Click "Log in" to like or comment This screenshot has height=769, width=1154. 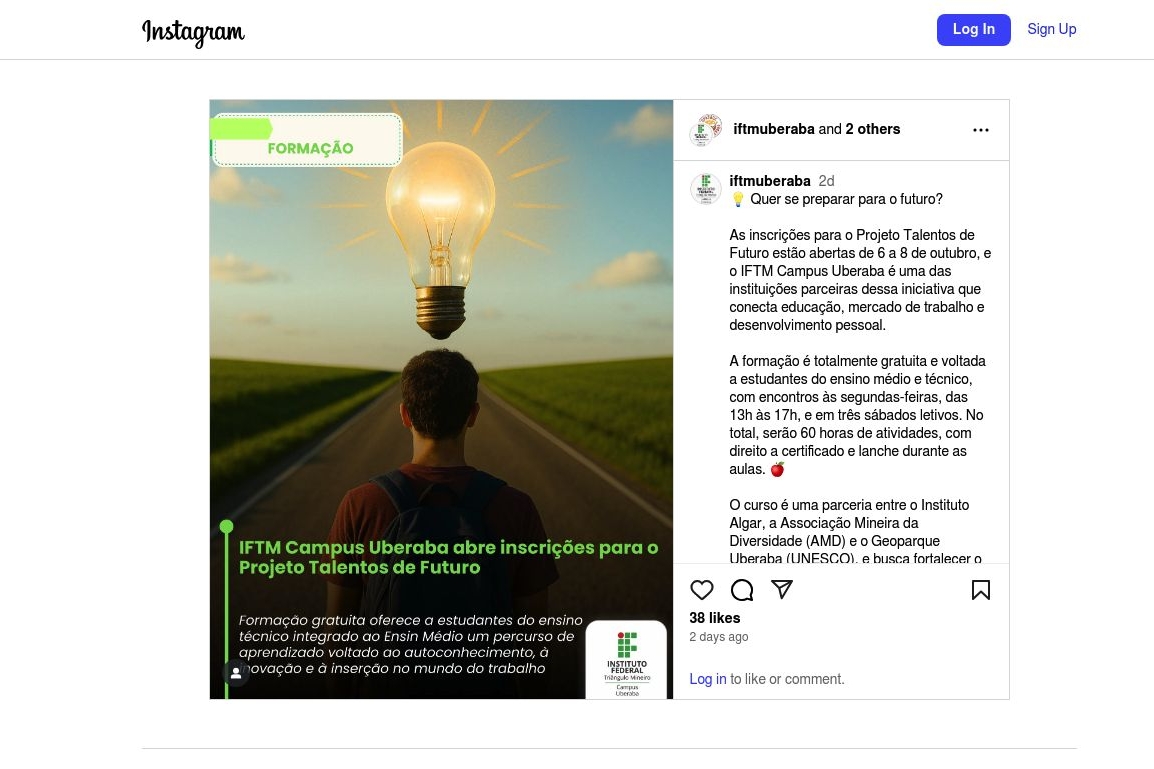[707, 679]
